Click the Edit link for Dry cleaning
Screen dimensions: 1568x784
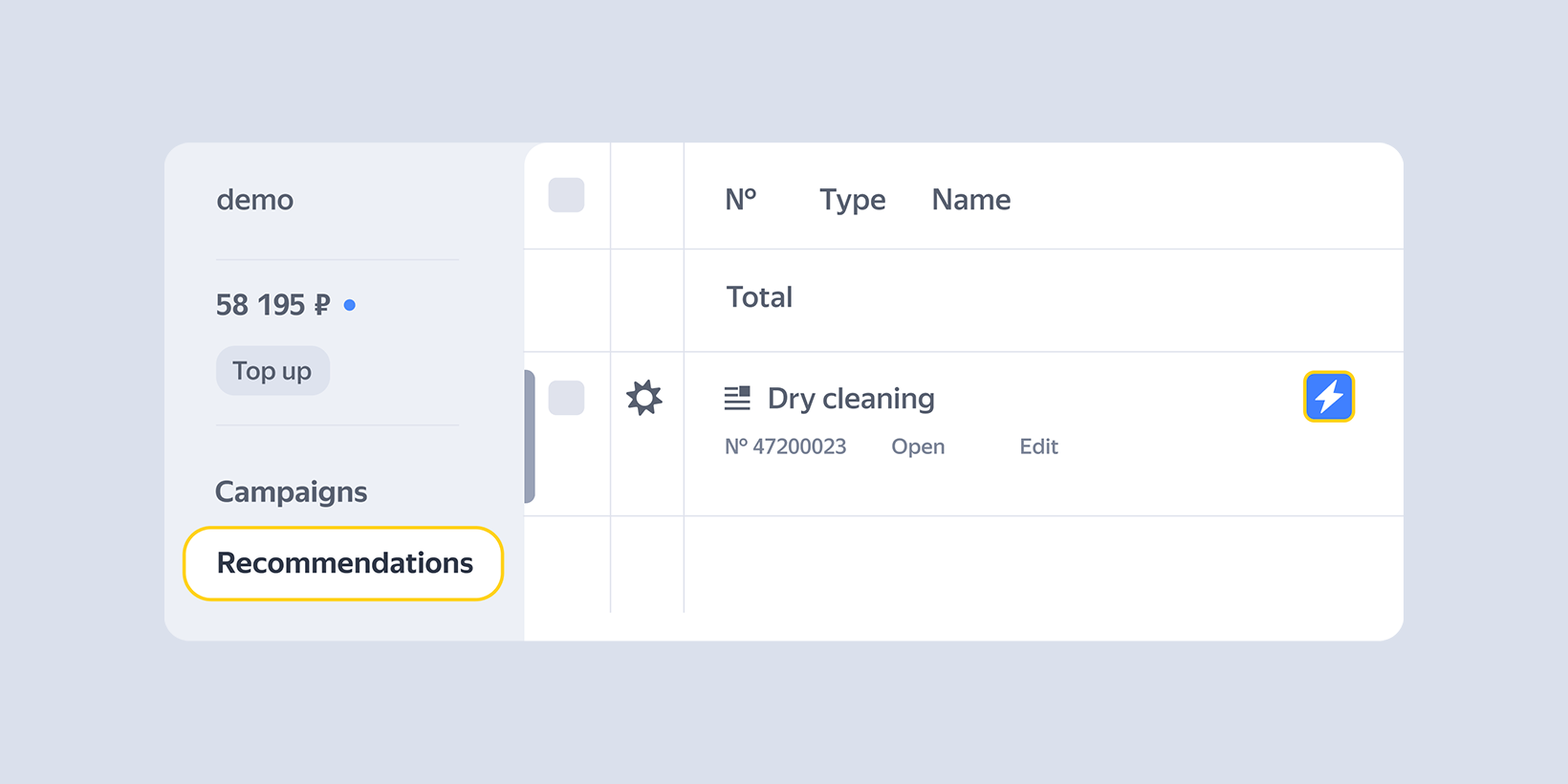pos(1038,446)
